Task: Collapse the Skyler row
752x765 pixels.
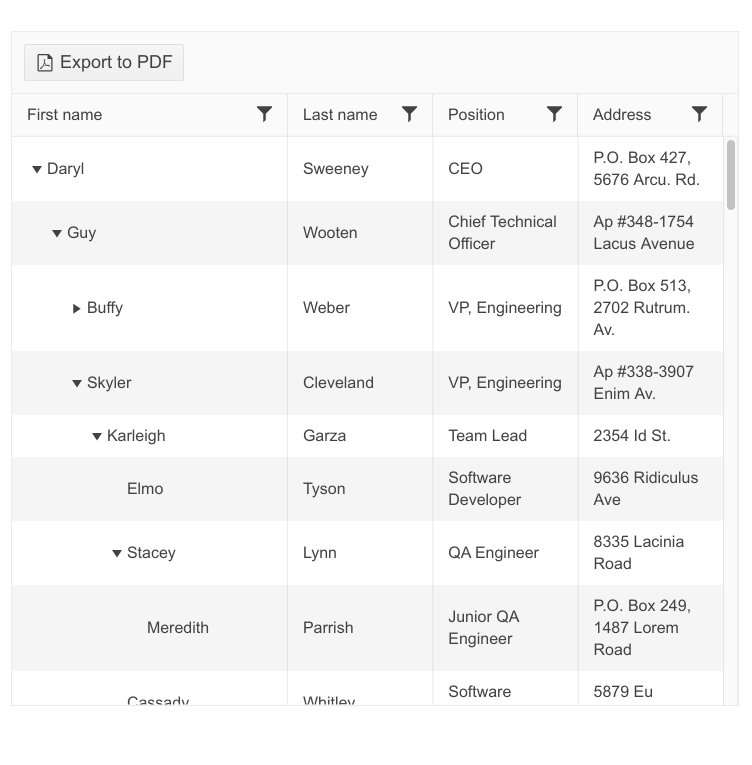Action: [x=77, y=383]
